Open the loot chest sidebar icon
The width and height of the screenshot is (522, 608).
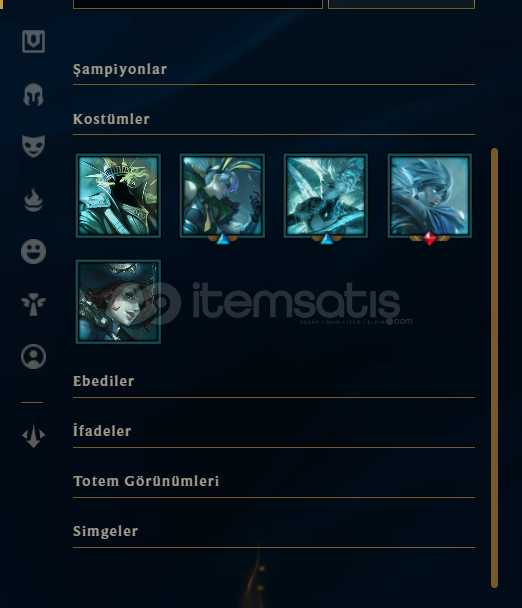[33, 41]
